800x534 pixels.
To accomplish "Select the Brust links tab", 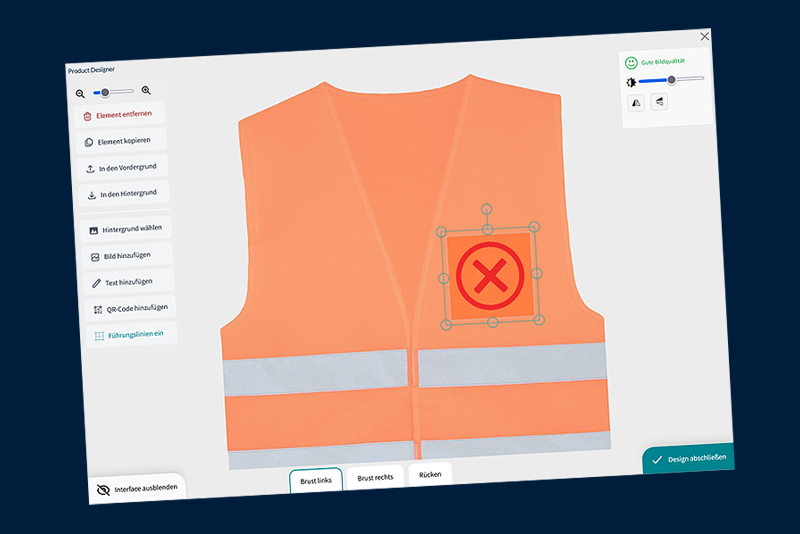I will [x=316, y=481].
